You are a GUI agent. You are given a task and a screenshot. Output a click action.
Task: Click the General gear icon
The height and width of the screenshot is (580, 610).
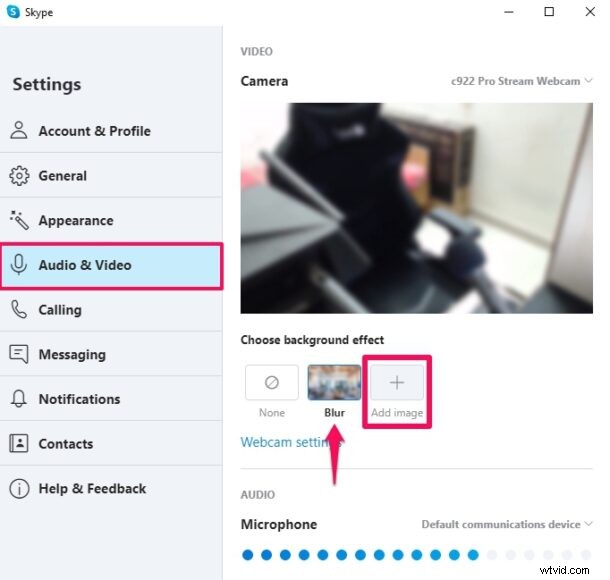[x=19, y=176]
